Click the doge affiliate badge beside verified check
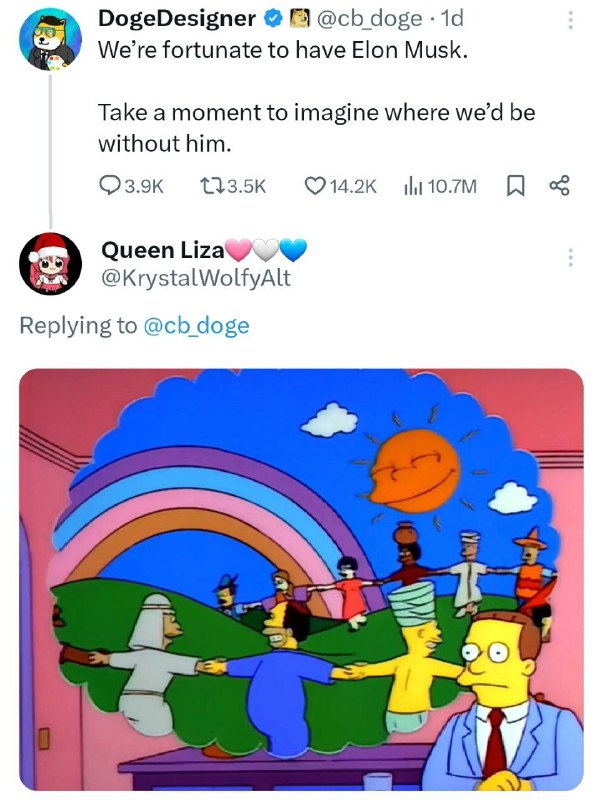The image size is (602, 800). 299,19
